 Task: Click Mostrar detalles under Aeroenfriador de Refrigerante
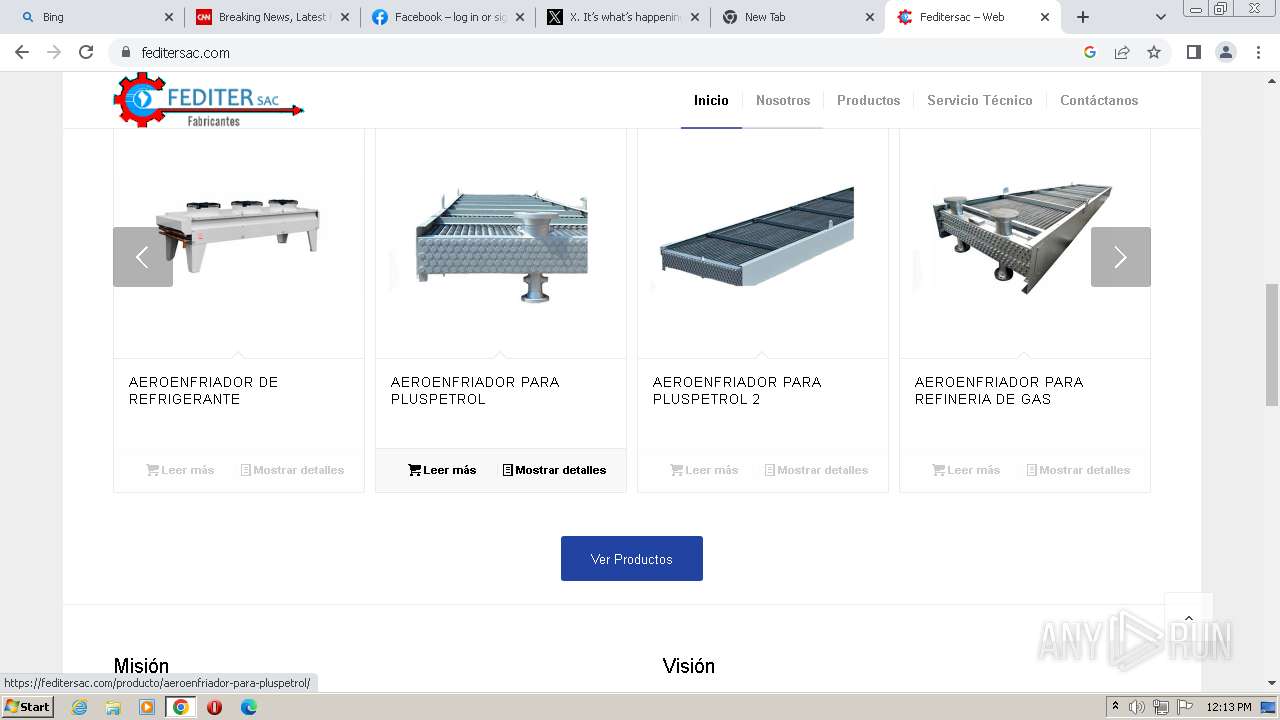pyautogui.click(x=292, y=470)
